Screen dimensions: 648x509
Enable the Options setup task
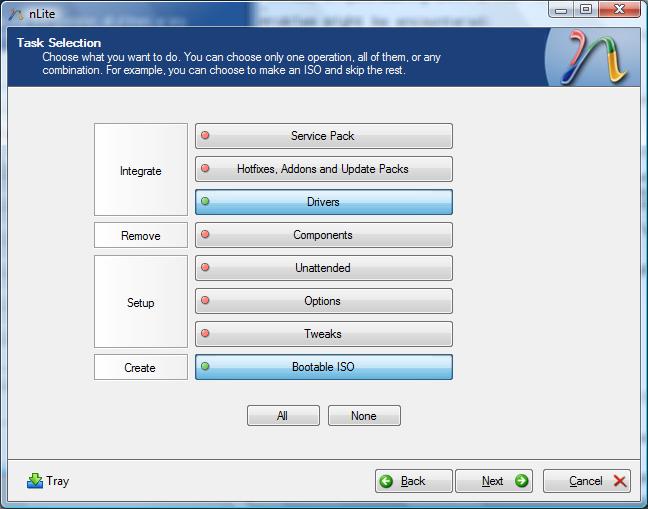click(323, 301)
